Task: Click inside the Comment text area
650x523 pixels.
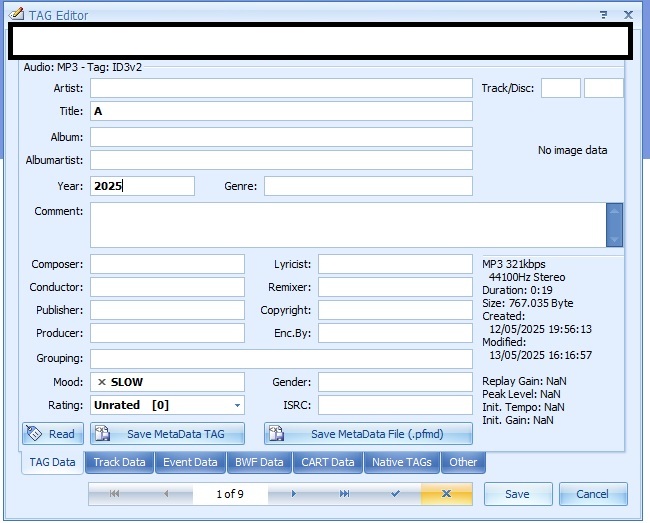Action: point(348,225)
